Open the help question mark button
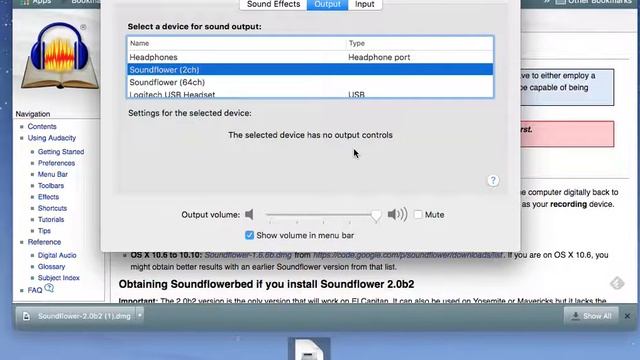This screenshot has width=640, height=360. point(493,180)
